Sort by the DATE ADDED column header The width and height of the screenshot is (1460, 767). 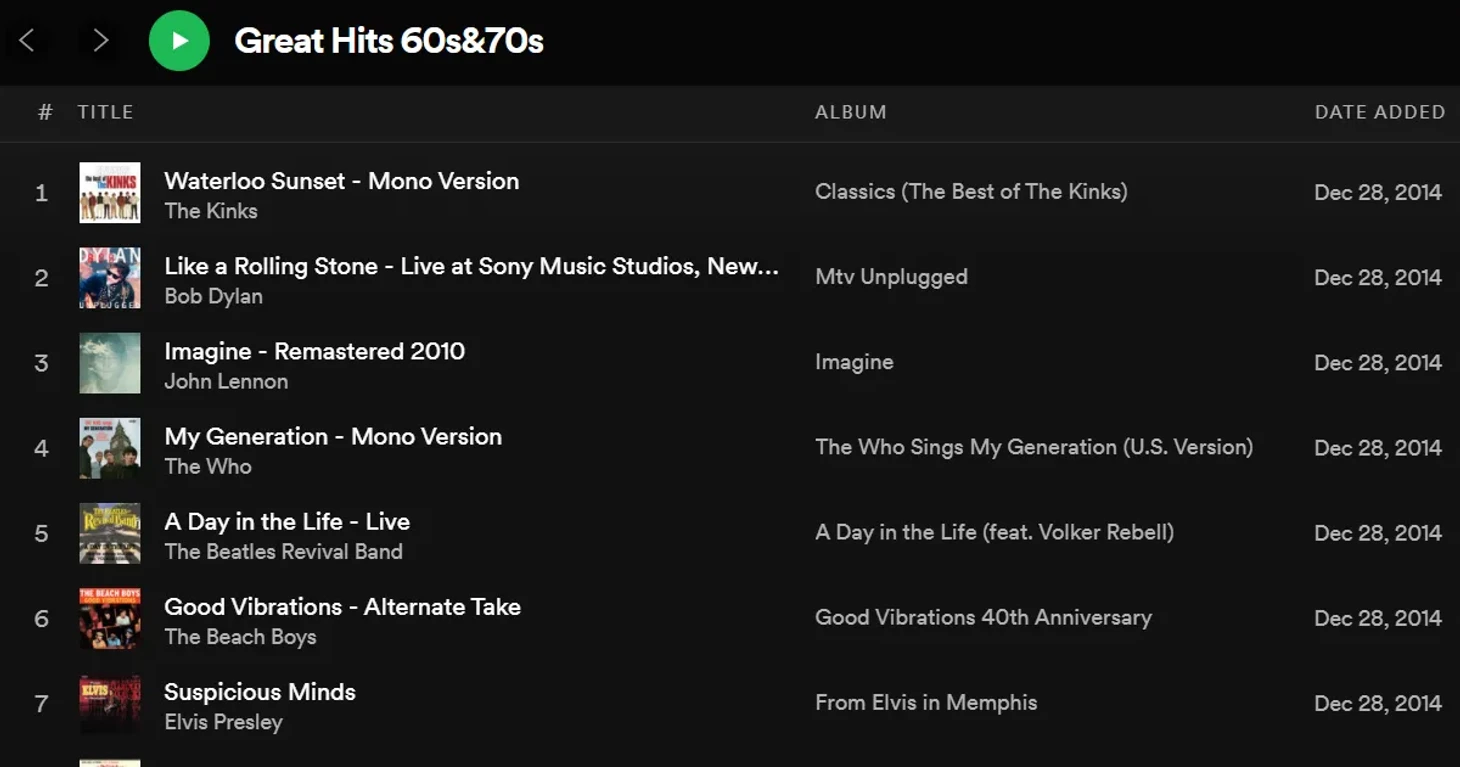[1379, 112]
